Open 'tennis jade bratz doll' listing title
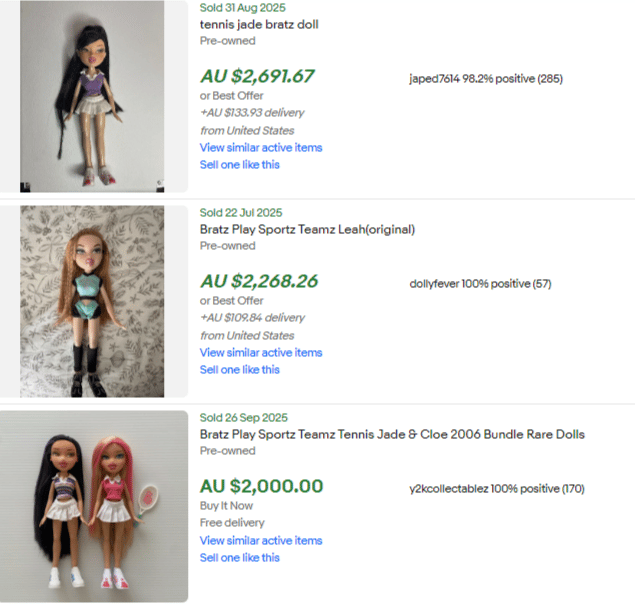This screenshot has height=606, width=635. tap(259, 24)
